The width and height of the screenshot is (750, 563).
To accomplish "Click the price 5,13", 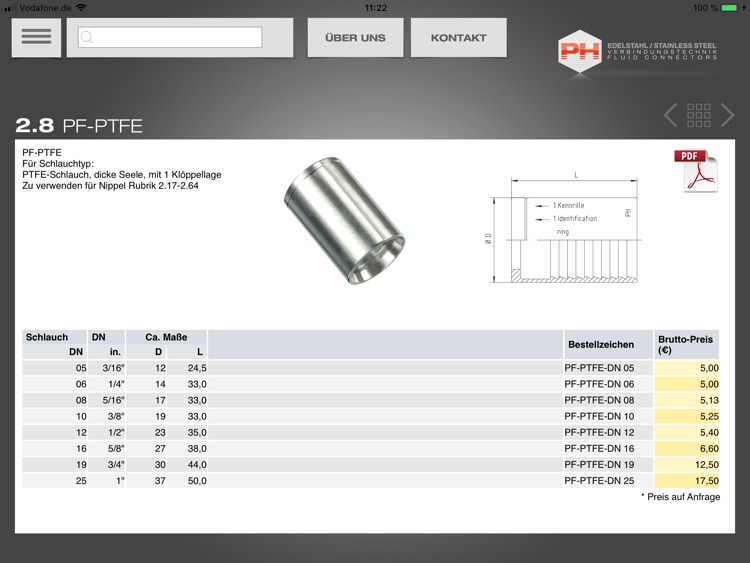I will point(709,400).
